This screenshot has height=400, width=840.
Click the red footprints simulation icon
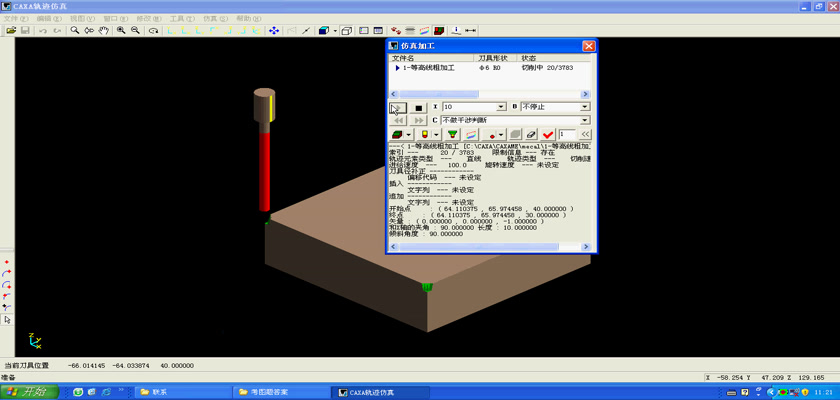click(x=396, y=31)
